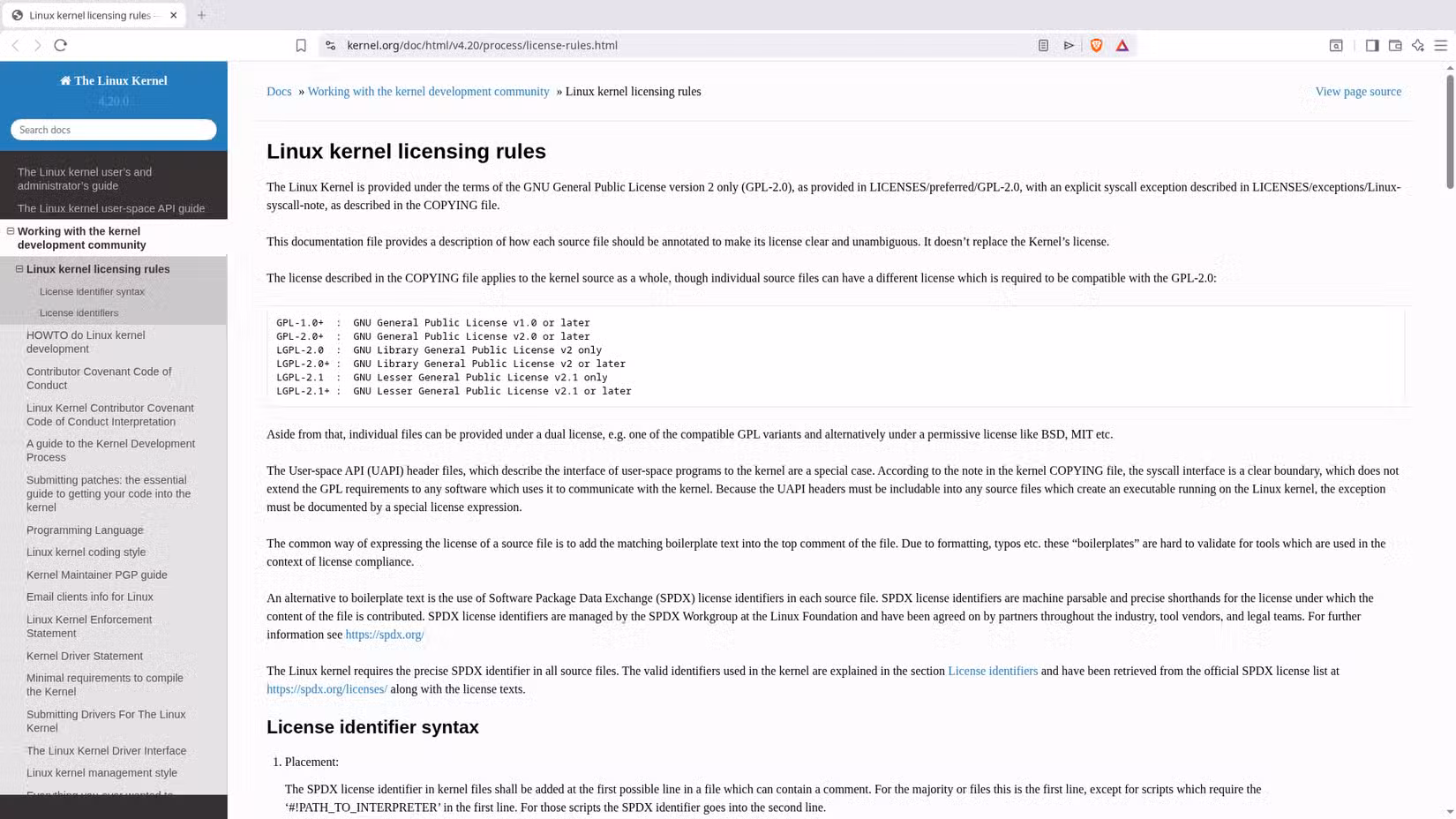Reload the page with the refresh icon
Image resolution: width=1456 pixels, height=819 pixels.
pos(61,45)
